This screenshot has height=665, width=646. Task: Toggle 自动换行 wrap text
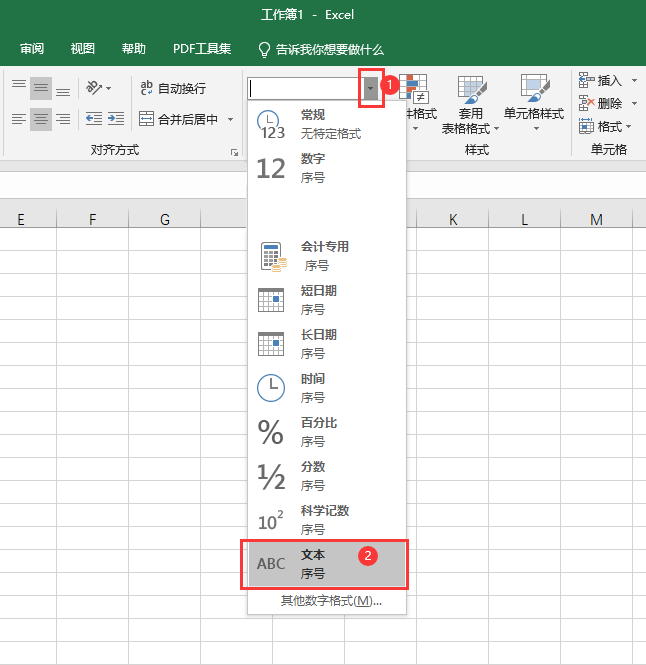tap(173, 88)
